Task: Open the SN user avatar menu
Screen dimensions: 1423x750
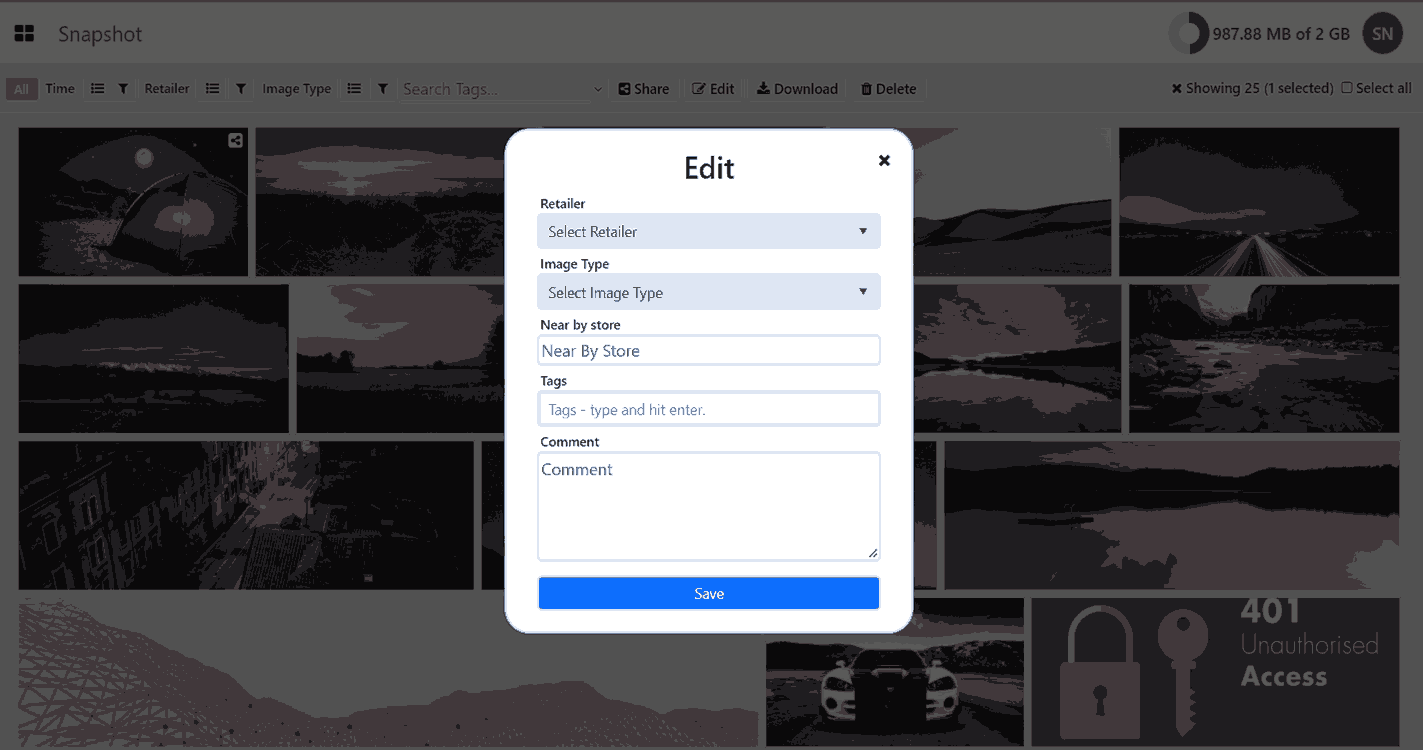Action: (1382, 34)
